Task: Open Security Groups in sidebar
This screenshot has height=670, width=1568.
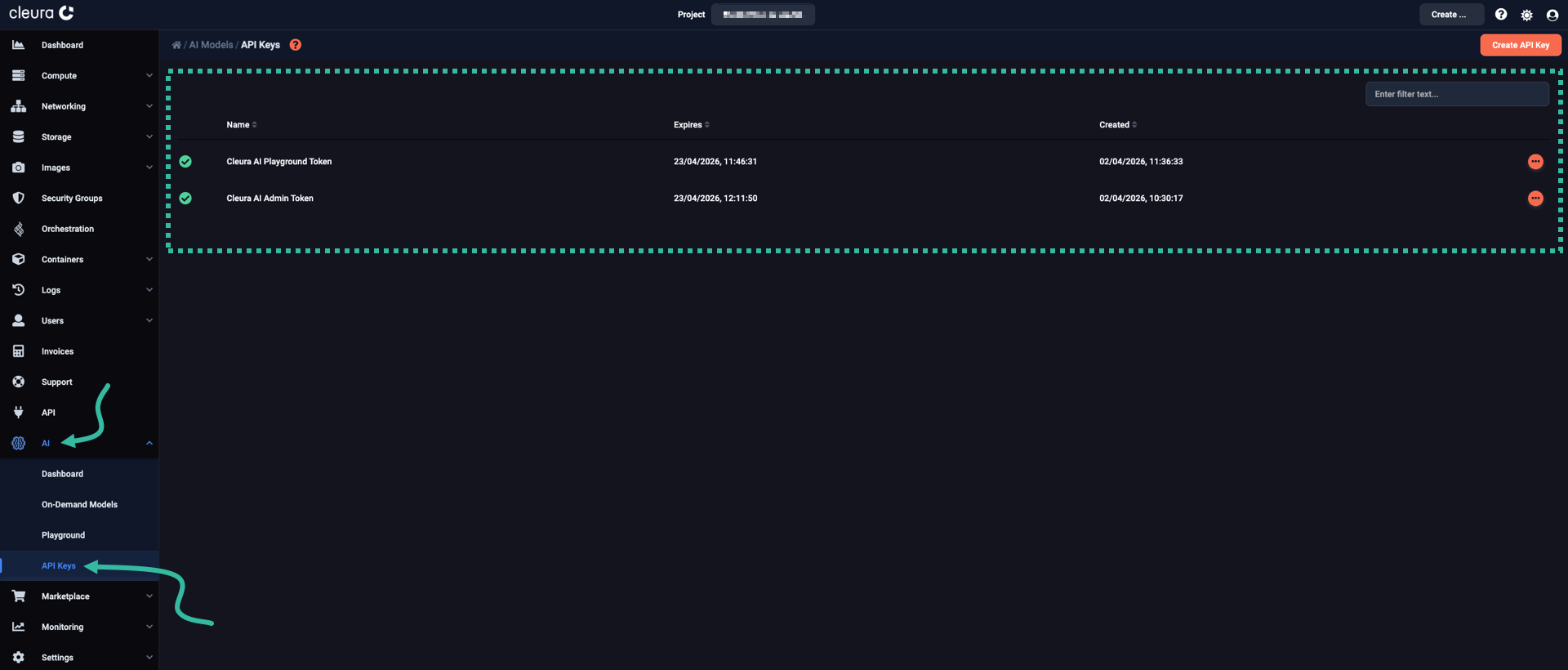Action: 79,198
